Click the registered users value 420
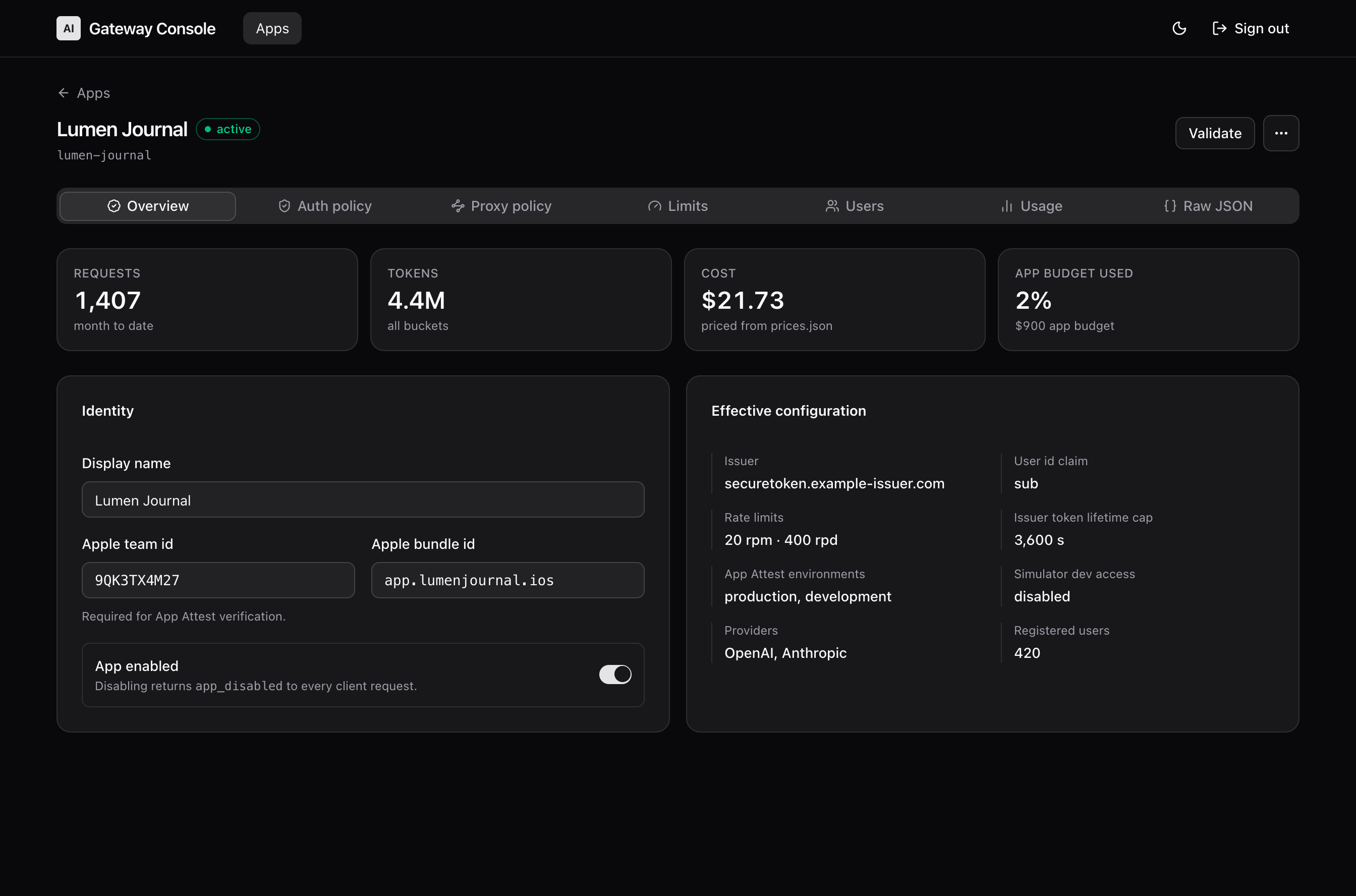Screen dimensions: 1356x896 click(x=1027, y=653)
